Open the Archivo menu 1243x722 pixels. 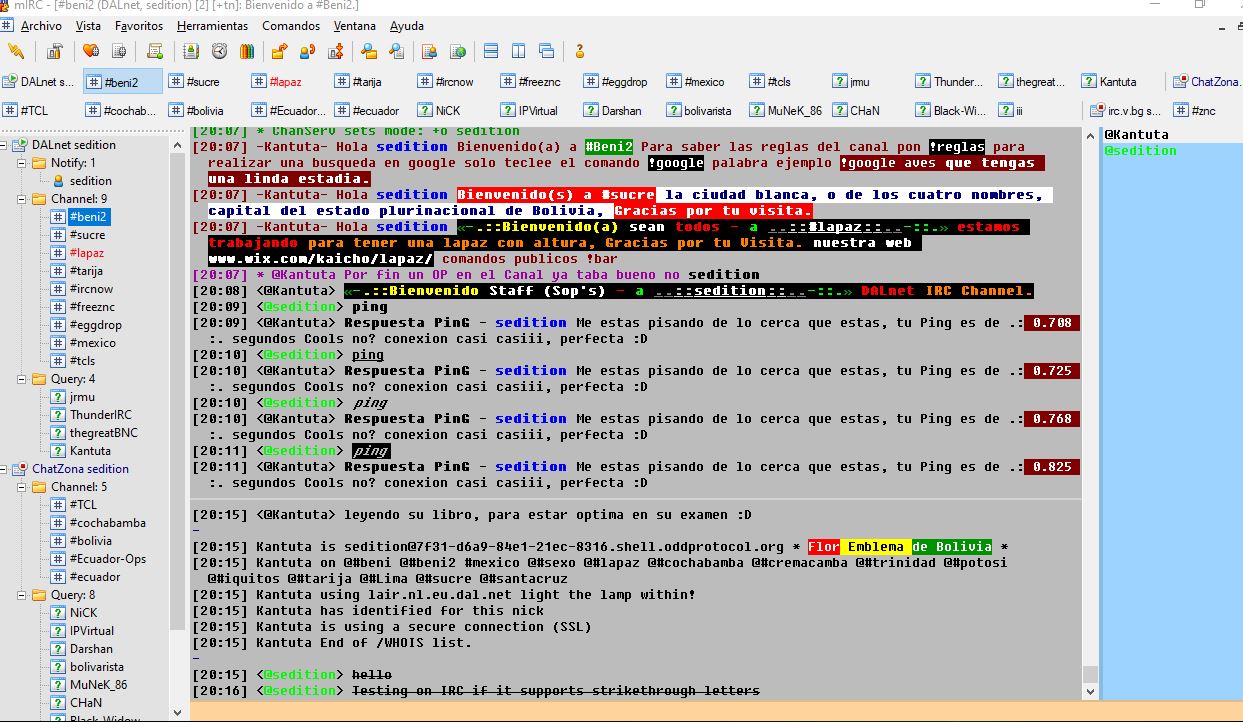pyautogui.click(x=41, y=26)
